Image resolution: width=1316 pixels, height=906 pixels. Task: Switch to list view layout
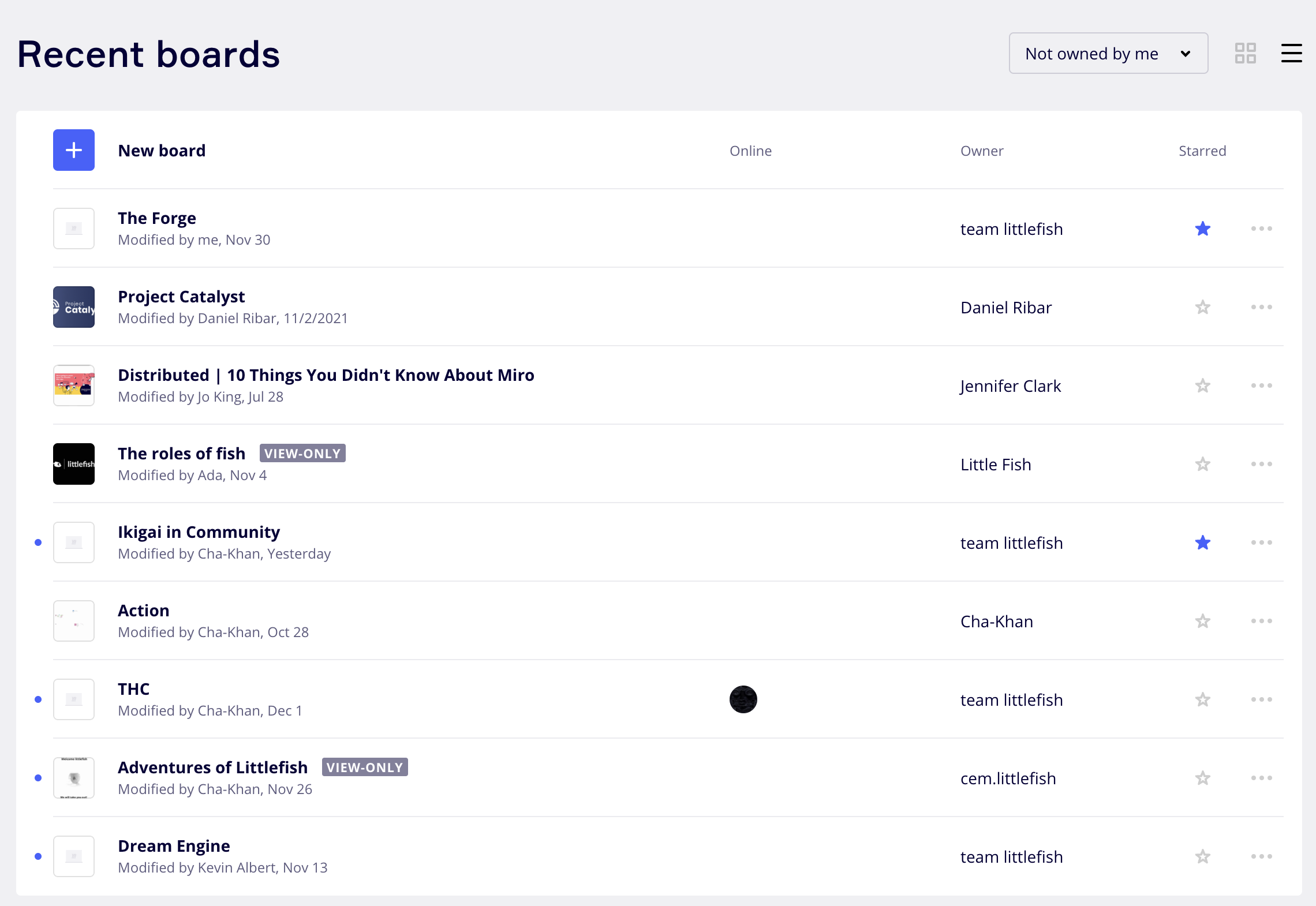pos(1291,54)
